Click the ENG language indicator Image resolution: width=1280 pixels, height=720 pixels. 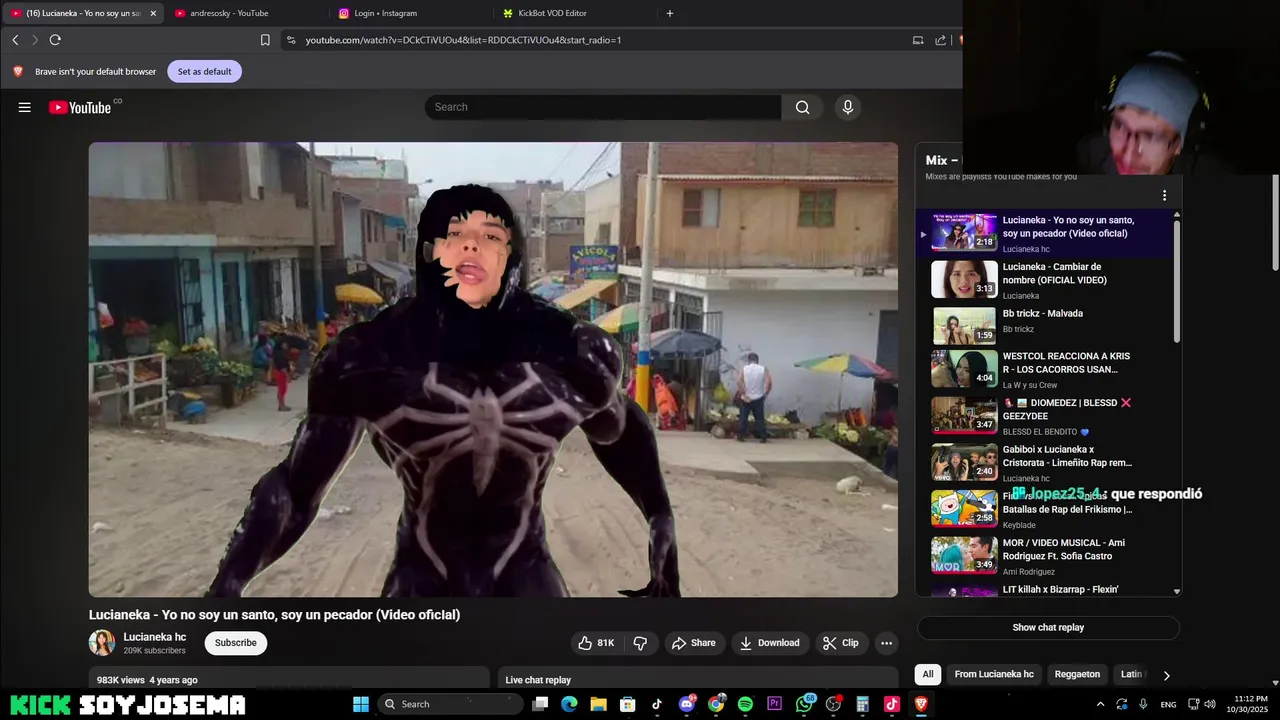(x=1168, y=705)
